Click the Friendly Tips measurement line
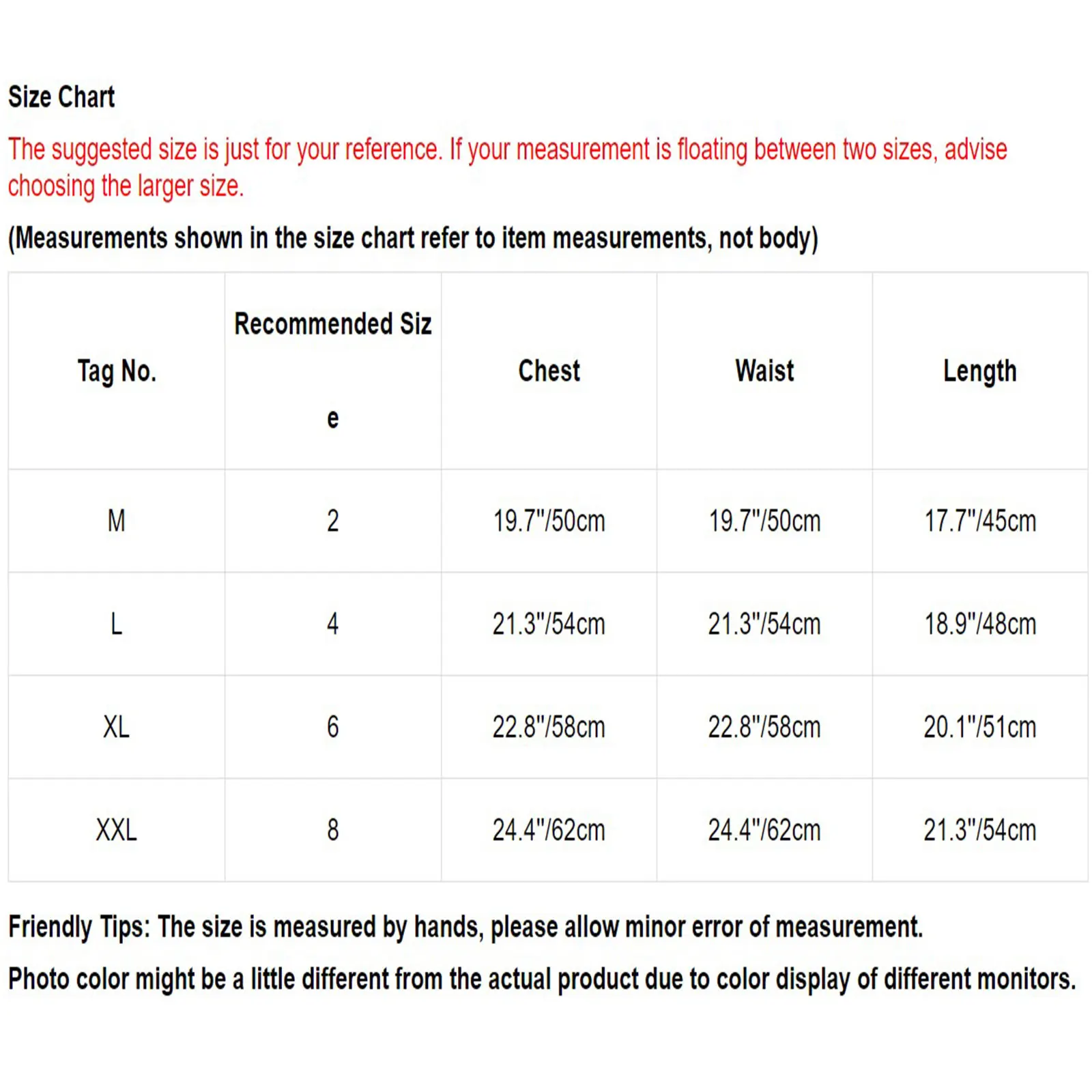Viewport: 1092px width, 1092px height. pos(465,927)
